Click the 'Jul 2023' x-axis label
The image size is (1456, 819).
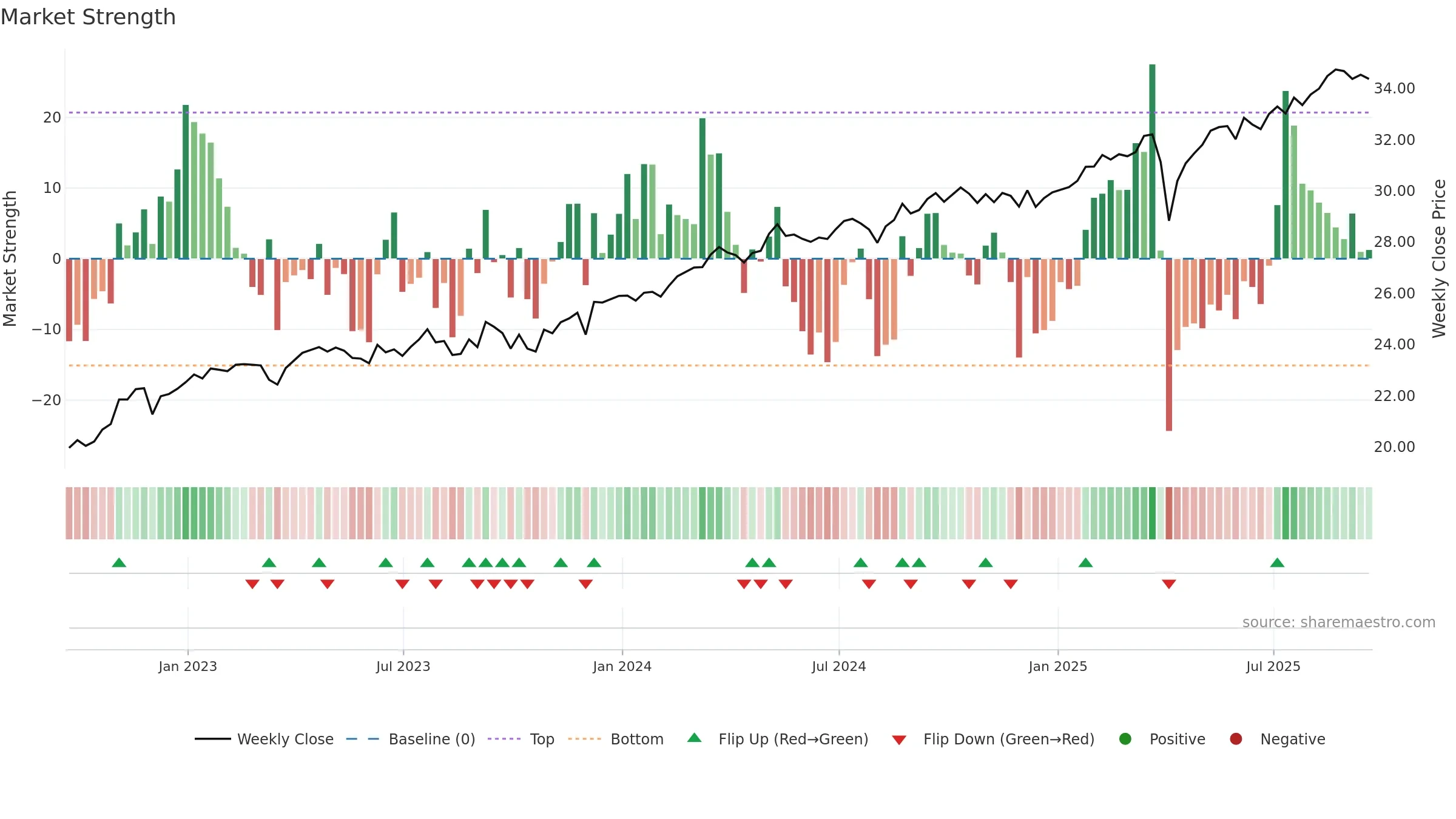[x=403, y=666]
